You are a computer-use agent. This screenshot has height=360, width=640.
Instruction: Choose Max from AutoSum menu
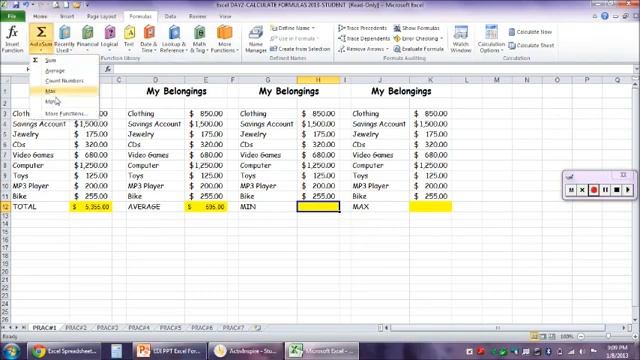click(x=64, y=91)
